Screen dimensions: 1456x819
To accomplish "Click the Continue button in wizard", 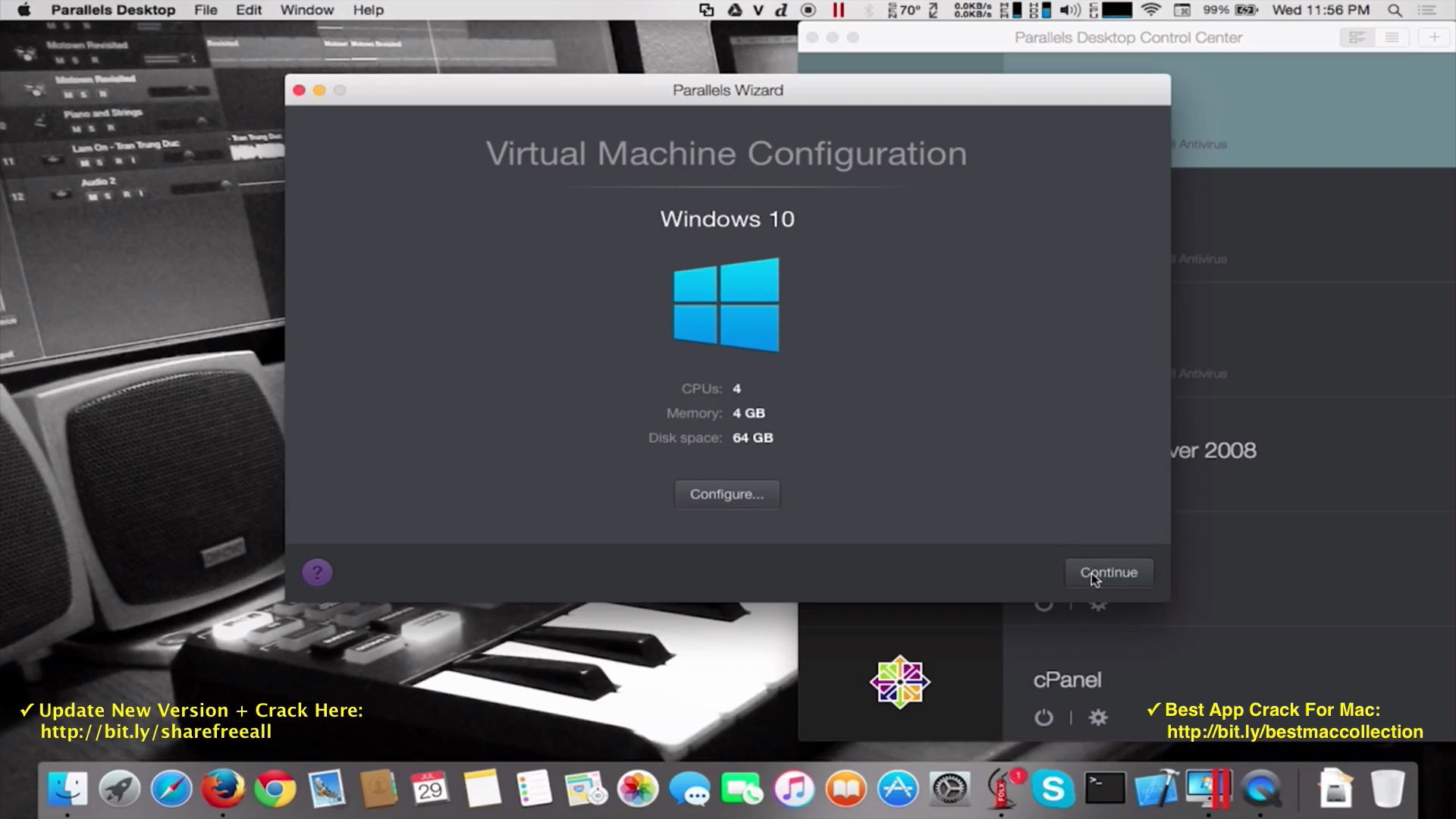I will click(1108, 573).
